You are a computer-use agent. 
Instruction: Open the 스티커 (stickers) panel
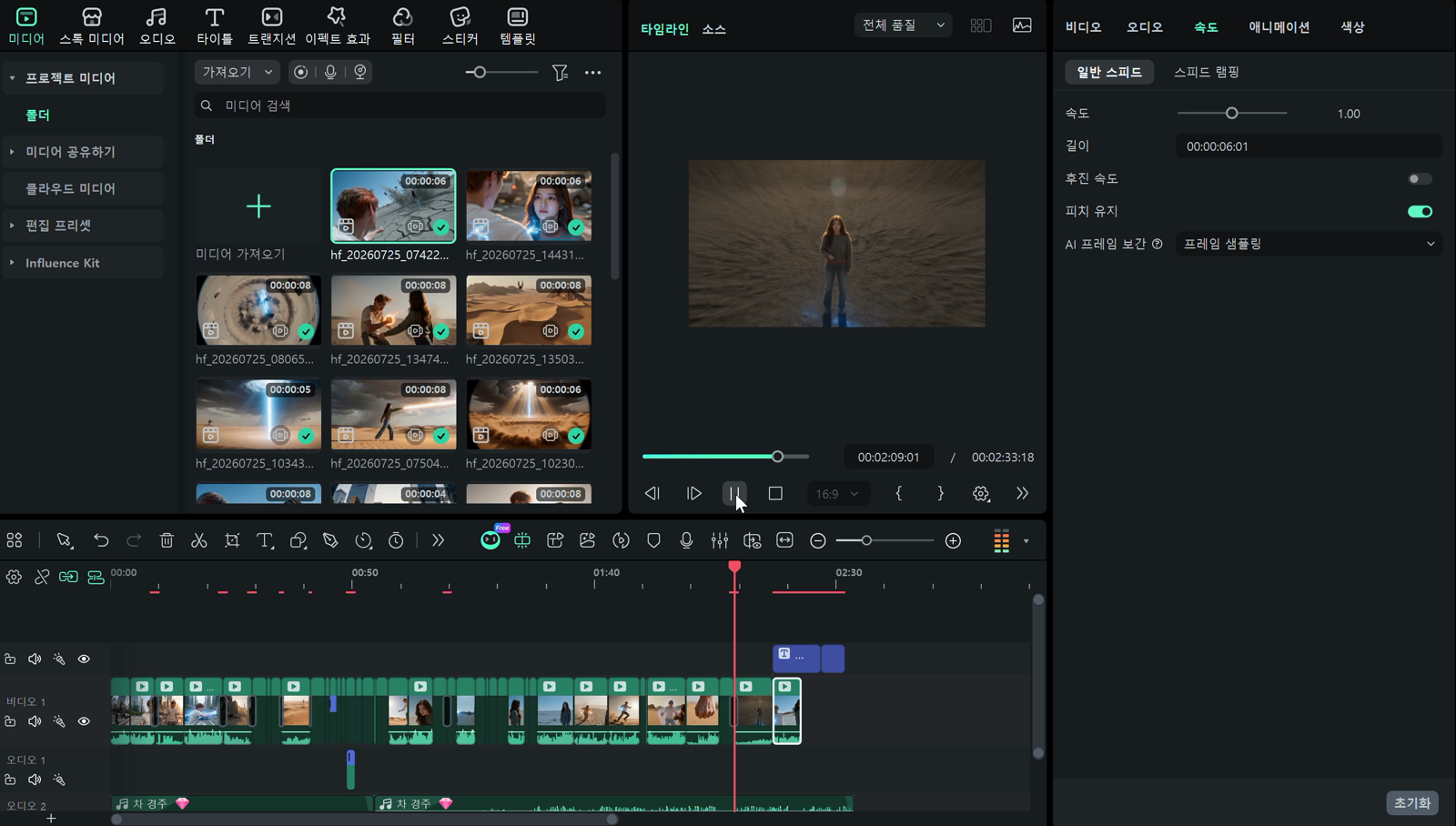460,25
